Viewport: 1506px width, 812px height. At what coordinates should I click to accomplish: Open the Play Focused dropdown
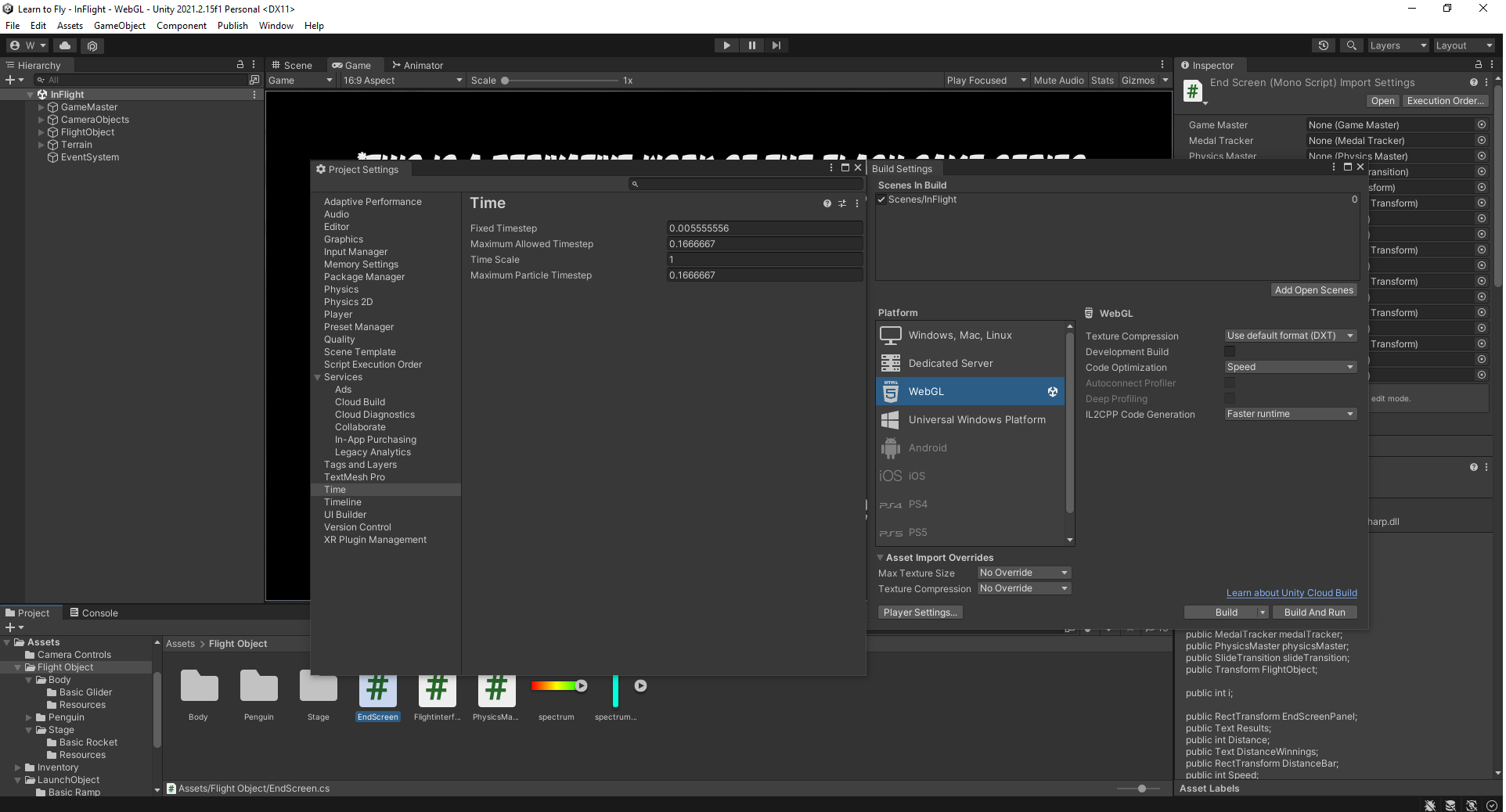986,81
